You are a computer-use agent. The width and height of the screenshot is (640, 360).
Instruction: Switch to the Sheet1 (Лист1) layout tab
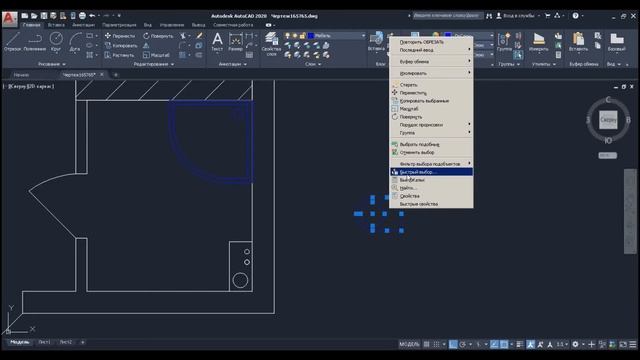pos(44,342)
